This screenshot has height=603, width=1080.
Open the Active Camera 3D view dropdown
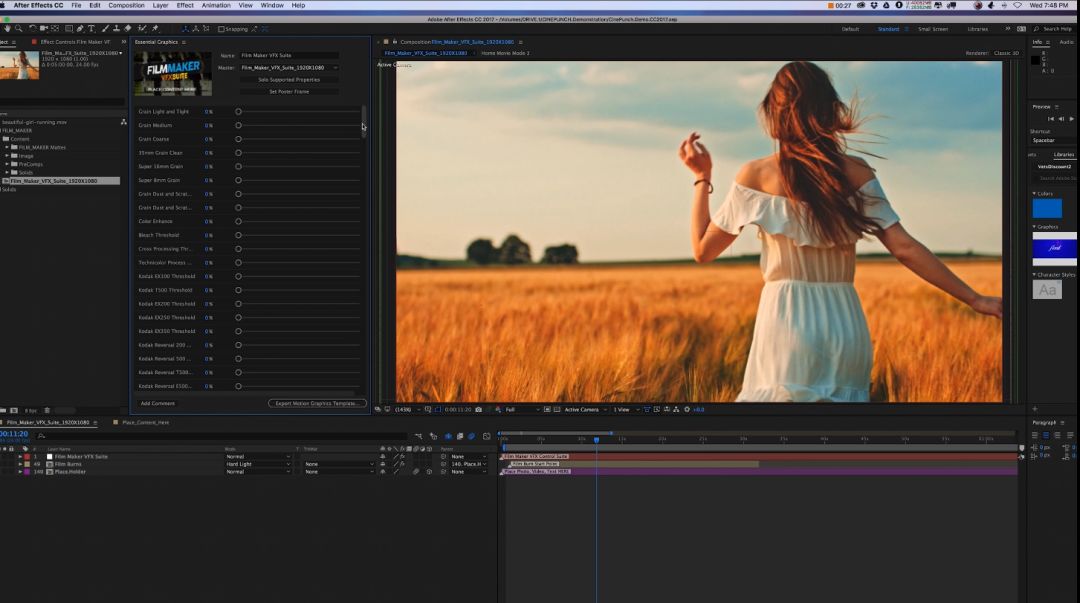(x=585, y=409)
